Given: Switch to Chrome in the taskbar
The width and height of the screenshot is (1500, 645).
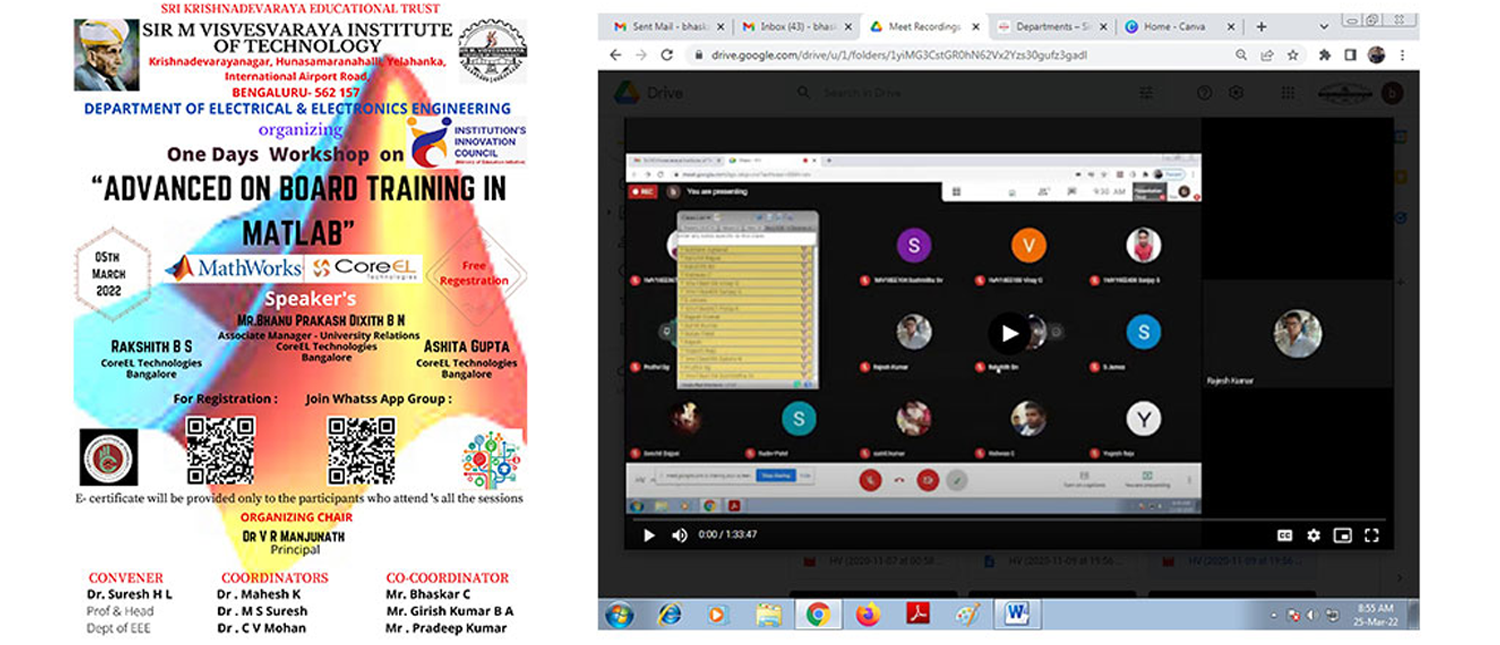Looking at the screenshot, I should pos(818,614).
